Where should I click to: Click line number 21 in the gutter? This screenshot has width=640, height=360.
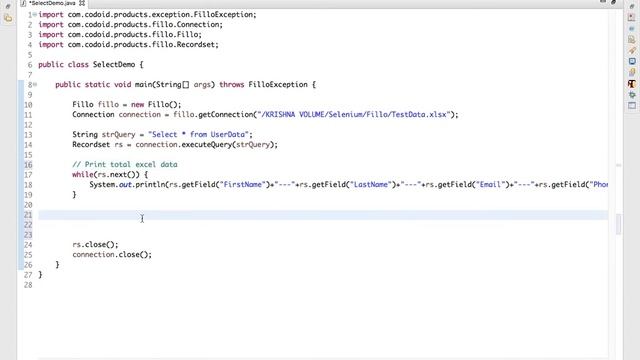coord(28,215)
